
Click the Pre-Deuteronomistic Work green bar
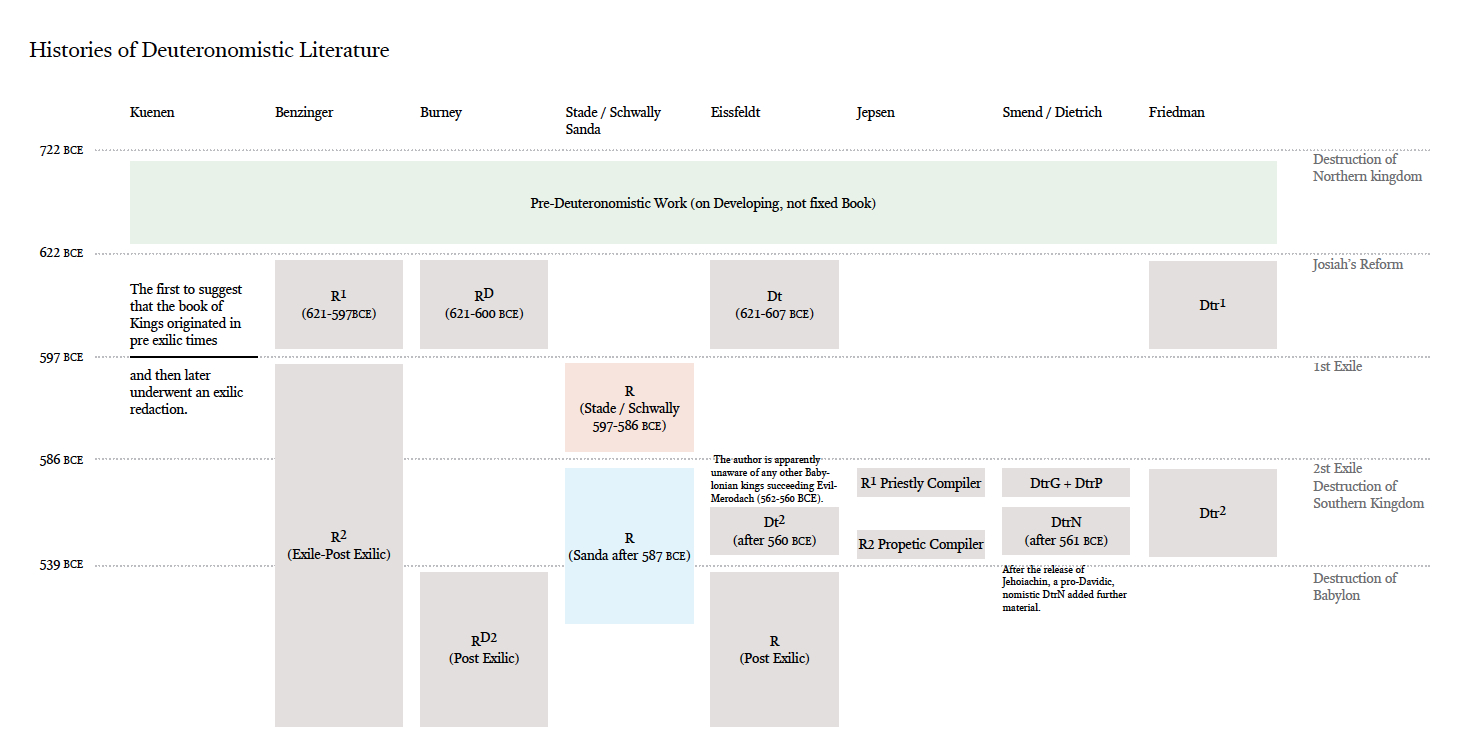click(702, 203)
